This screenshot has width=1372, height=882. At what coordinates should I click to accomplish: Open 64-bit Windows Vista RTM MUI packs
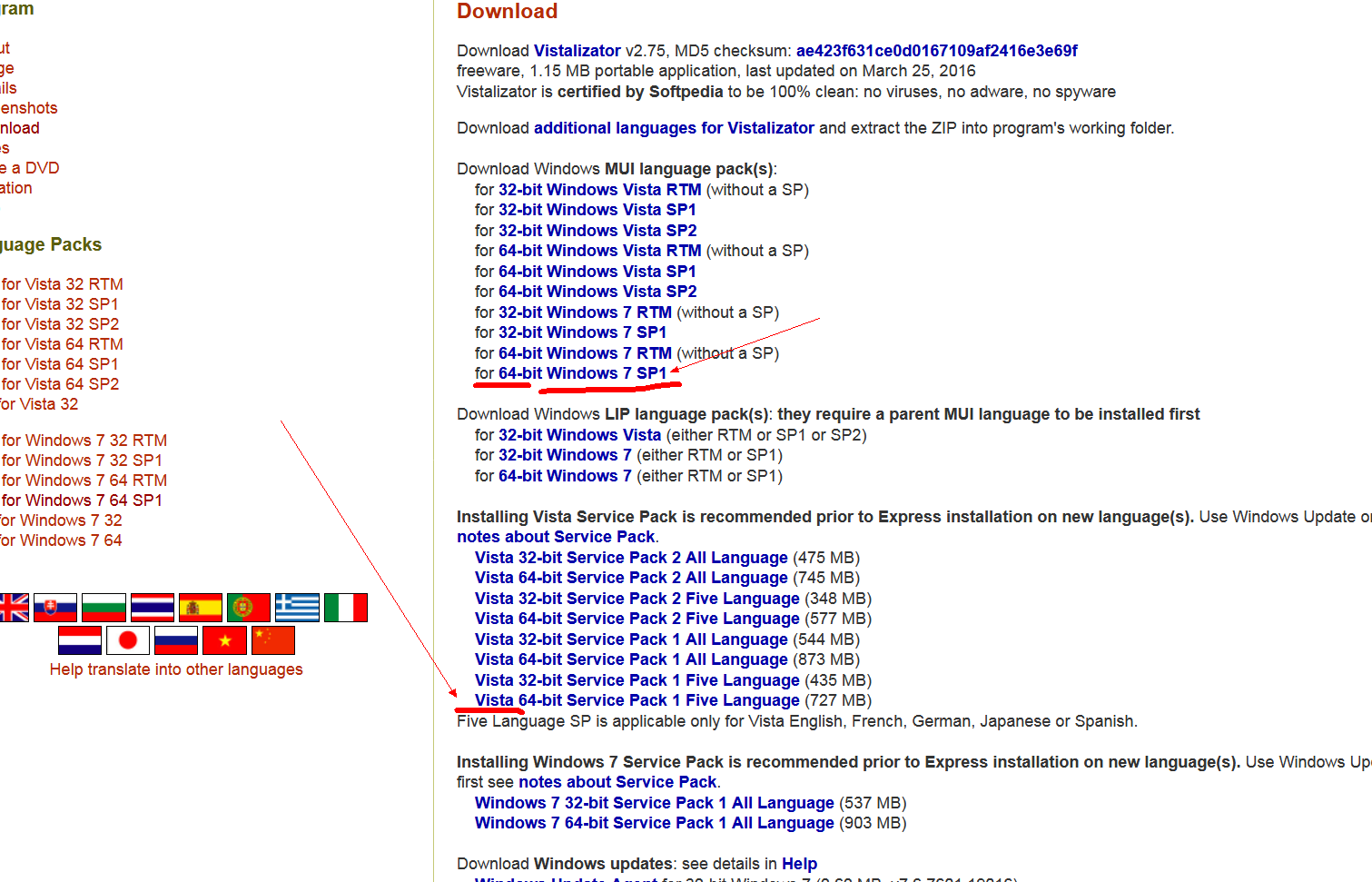pos(600,251)
